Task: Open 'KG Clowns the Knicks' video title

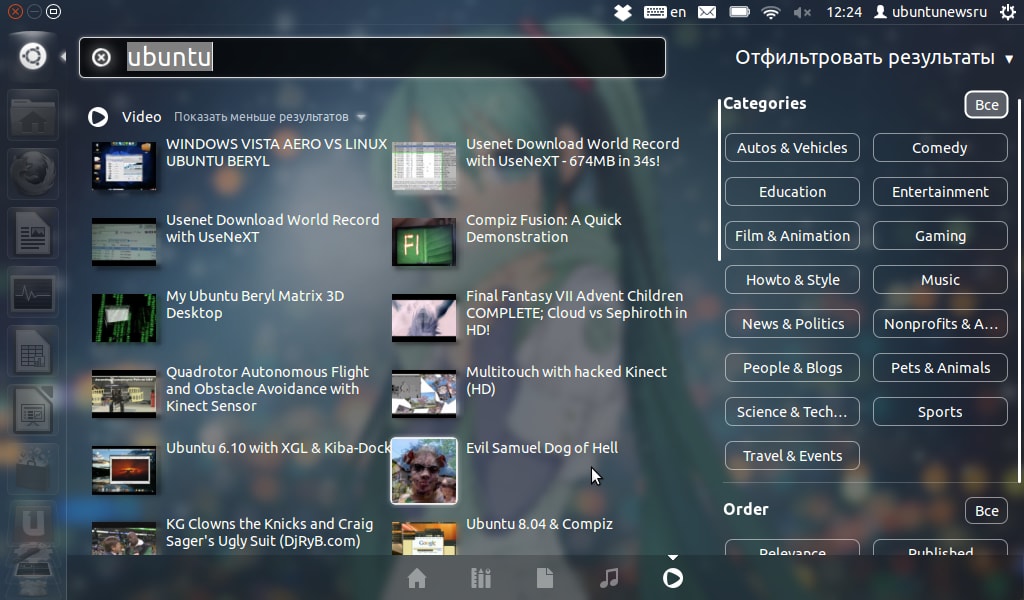Action: click(x=269, y=532)
